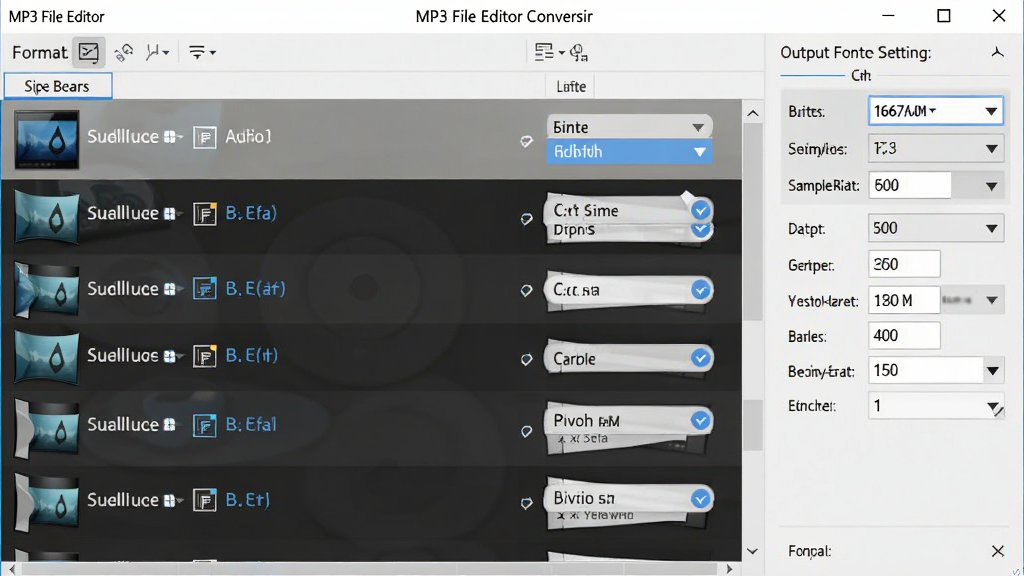Click the grid icon after Suellluce in B. E(af) row

(170, 289)
